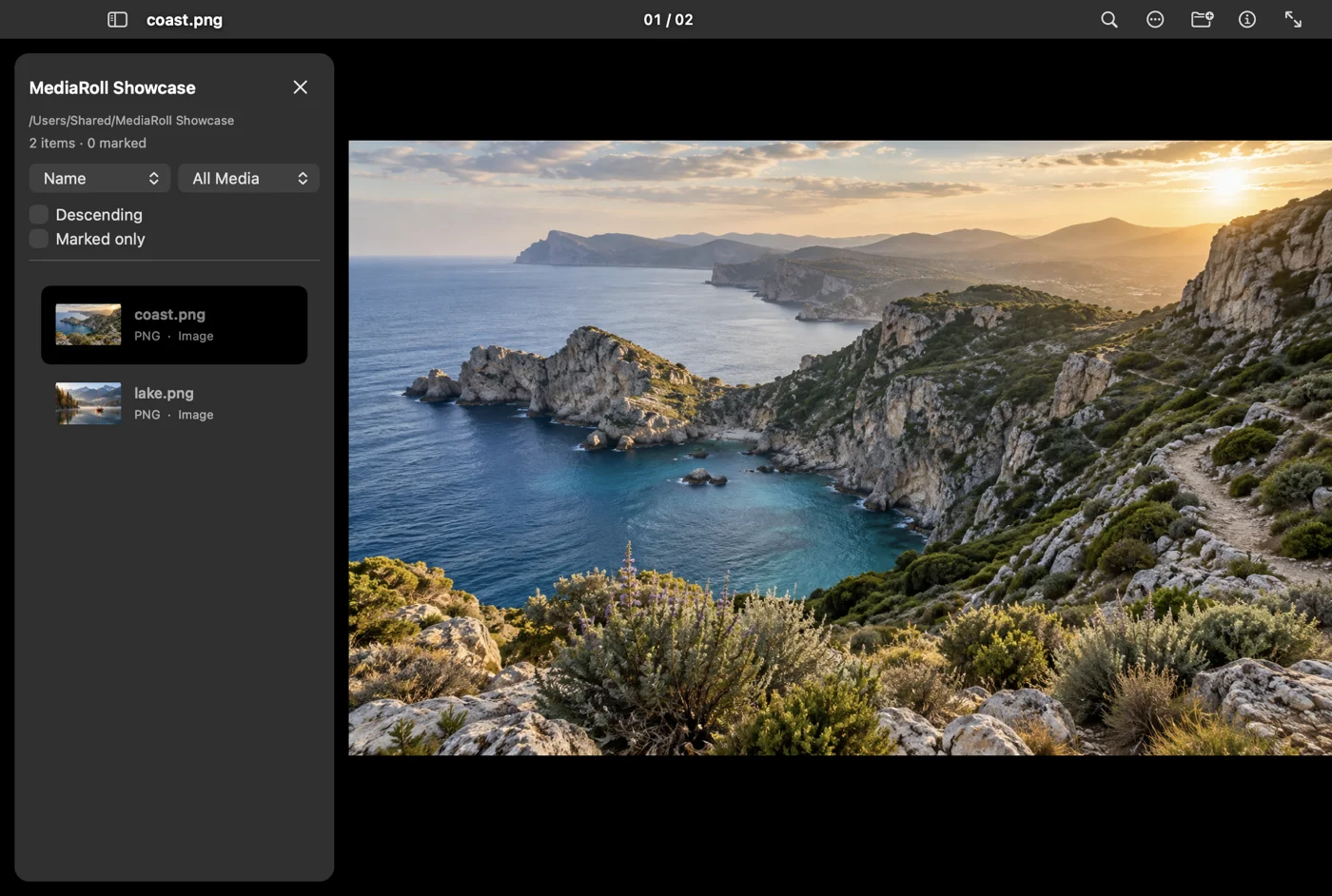Open the All Media filter dropdown
1332x896 pixels.
click(x=248, y=178)
